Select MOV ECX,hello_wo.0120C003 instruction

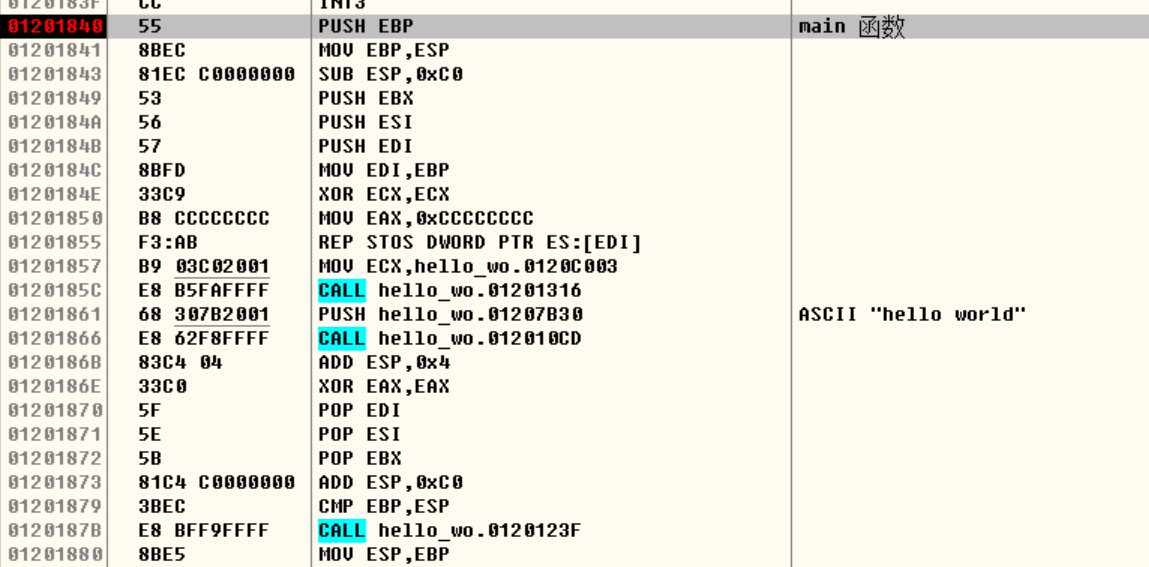[x=468, y=267]
